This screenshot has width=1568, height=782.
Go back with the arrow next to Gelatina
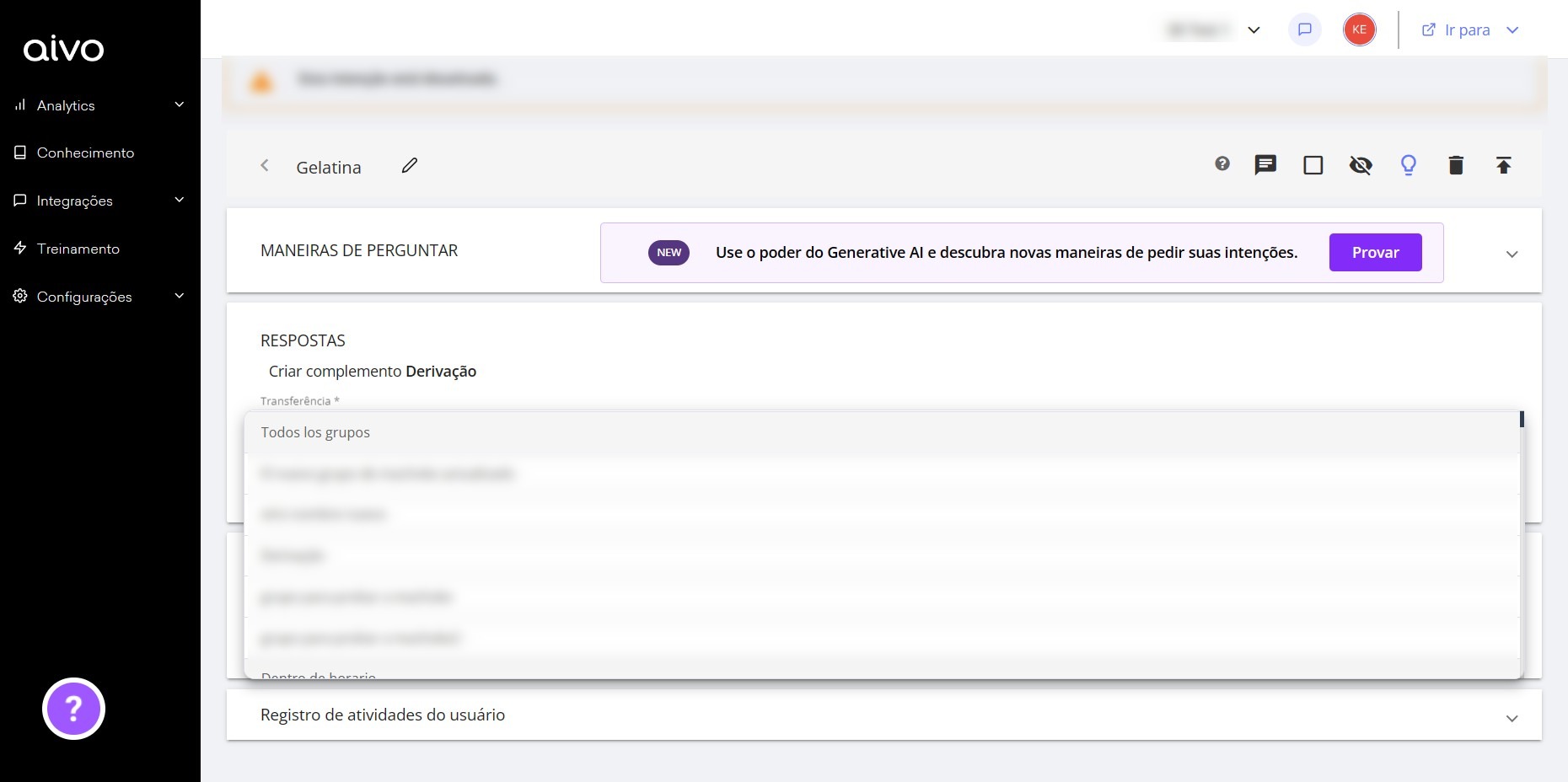pyautogui.click(x=265, y=165)
